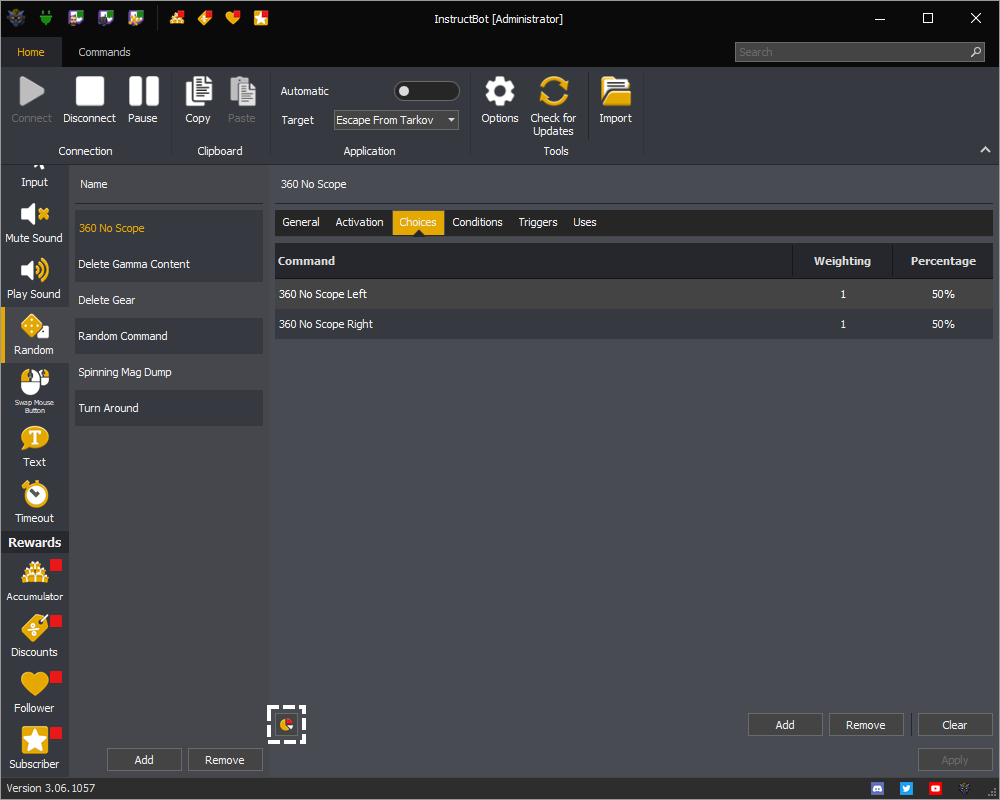Open the Conditions tab

478,222
